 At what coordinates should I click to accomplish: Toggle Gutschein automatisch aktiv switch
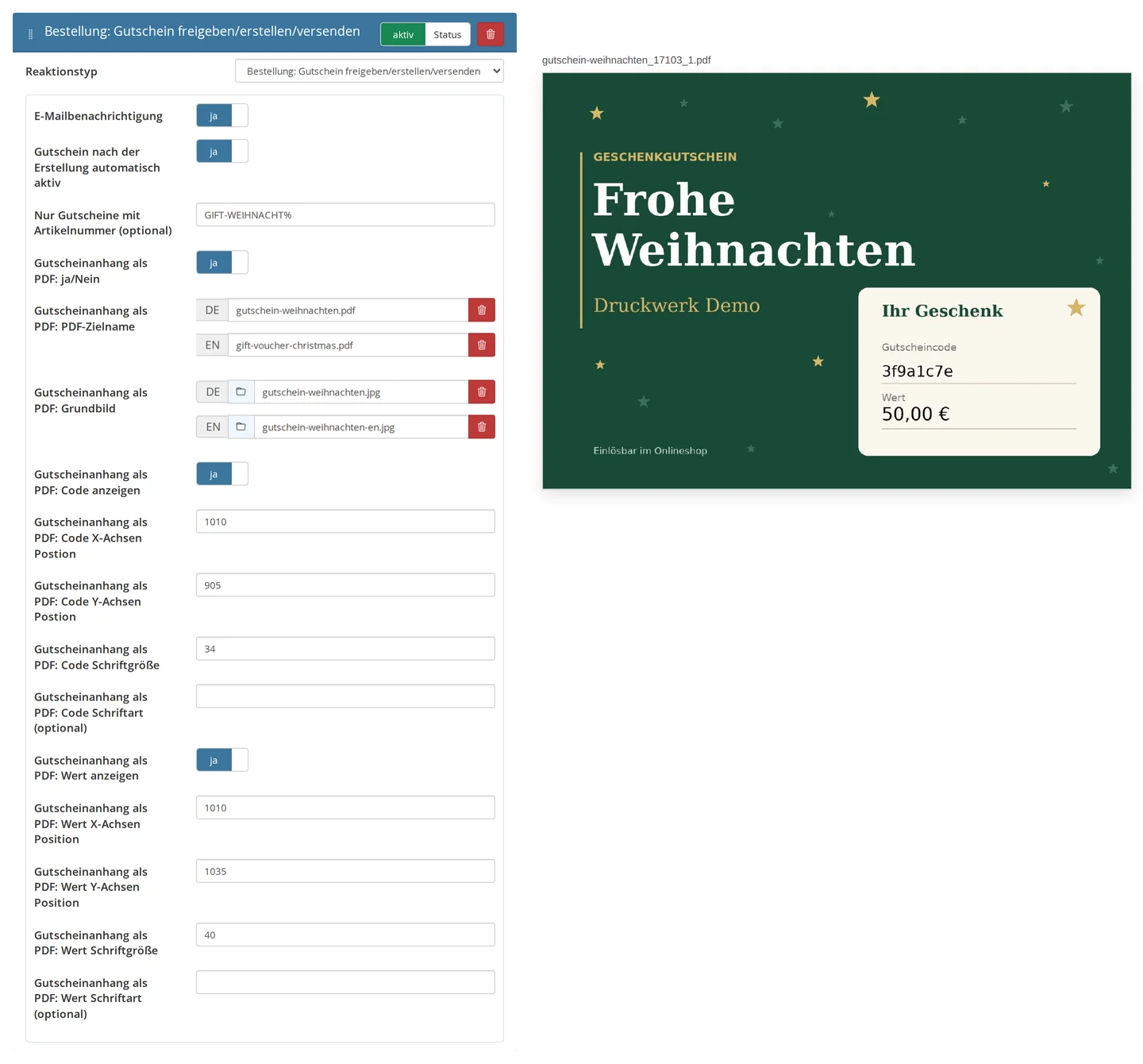pyautogui.click(x=222, y=152)
